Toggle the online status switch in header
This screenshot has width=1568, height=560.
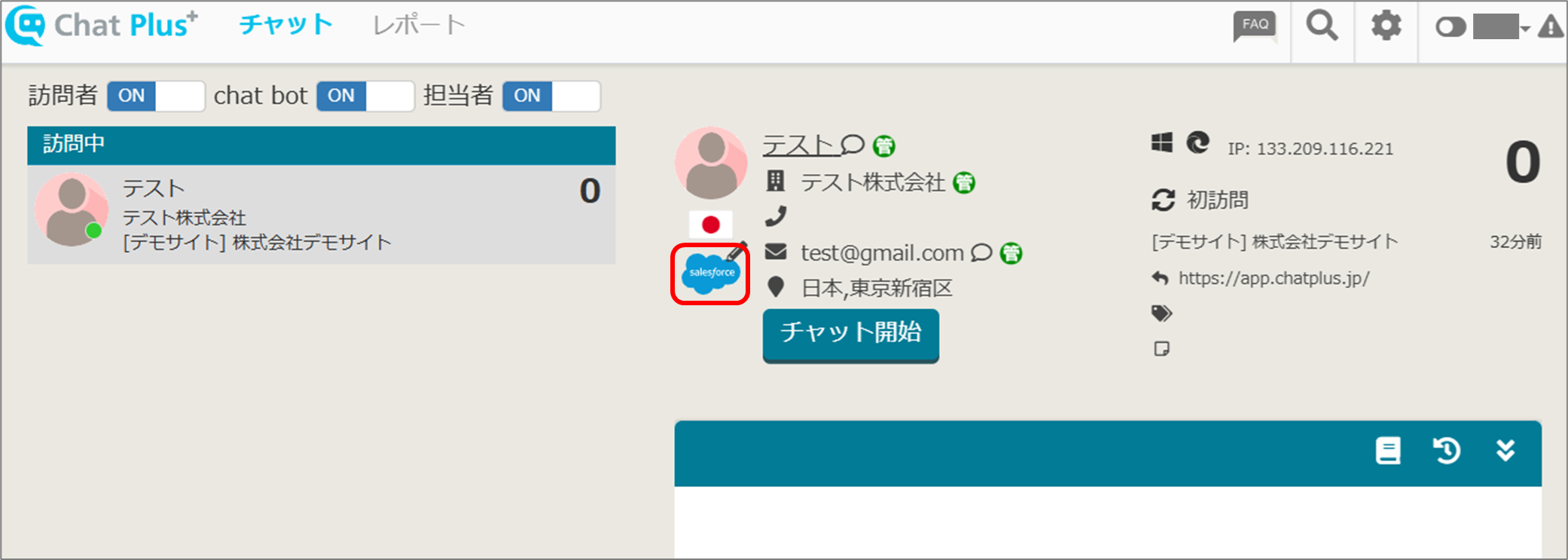[x=1451, y=28]
